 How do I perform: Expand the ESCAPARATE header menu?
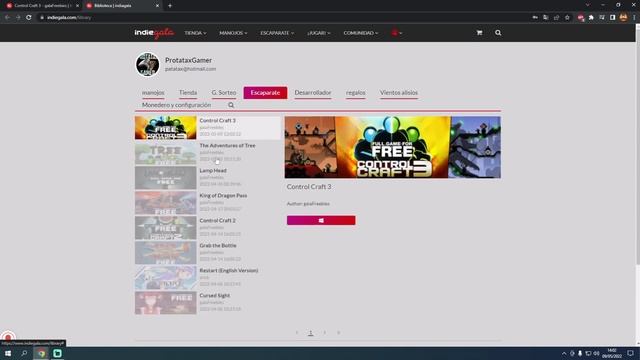coord(277,33)
